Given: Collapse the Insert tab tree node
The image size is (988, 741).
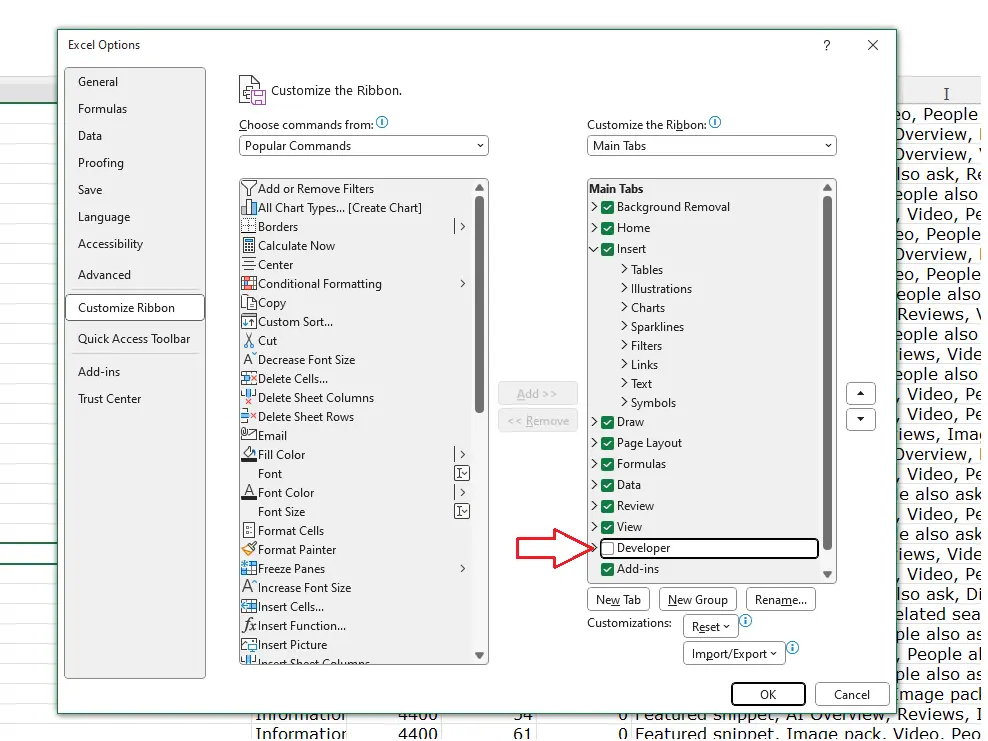Looking at the screenshot, I should (594, 249).
